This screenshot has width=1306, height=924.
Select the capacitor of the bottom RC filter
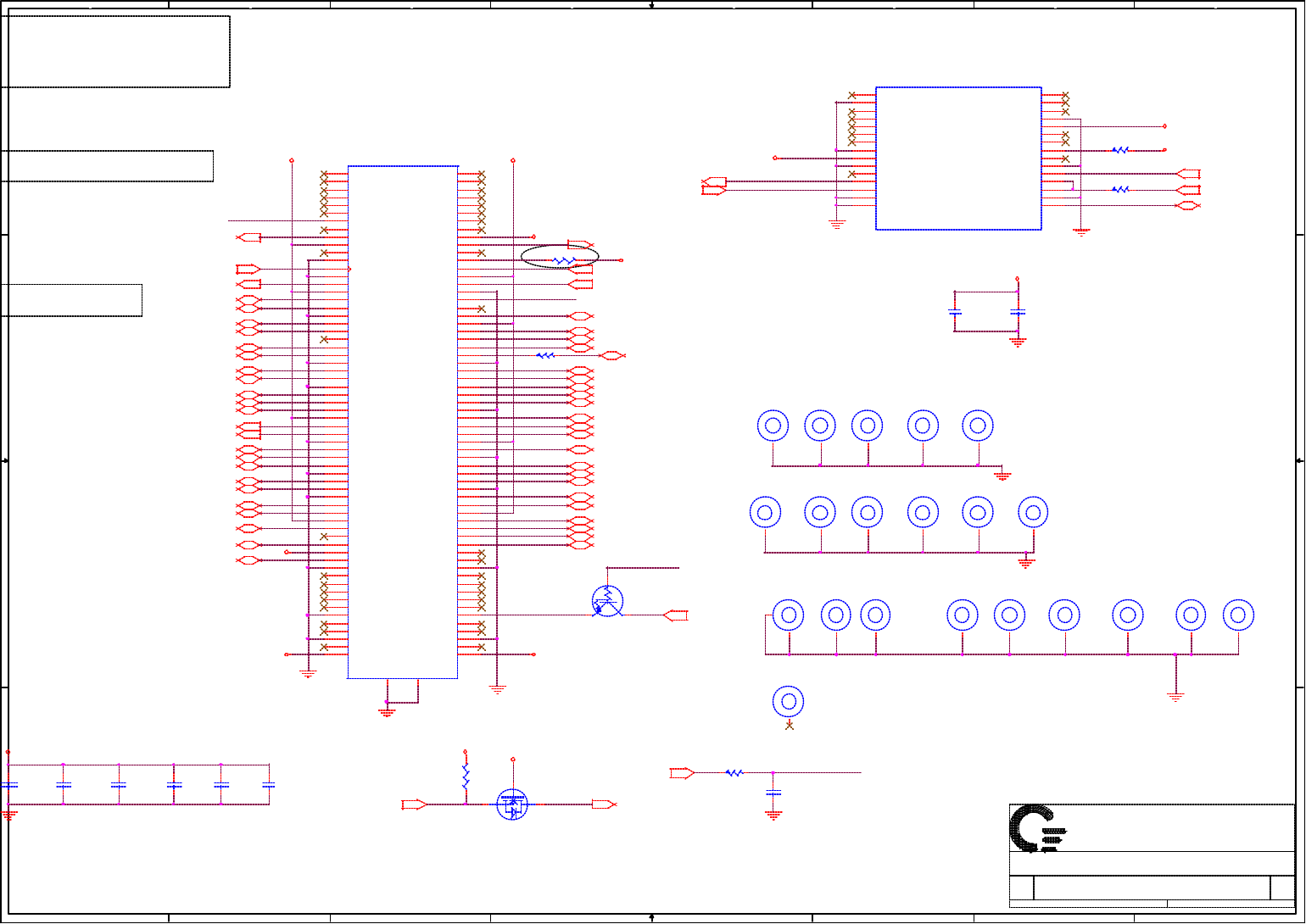(x=773, y=793)
